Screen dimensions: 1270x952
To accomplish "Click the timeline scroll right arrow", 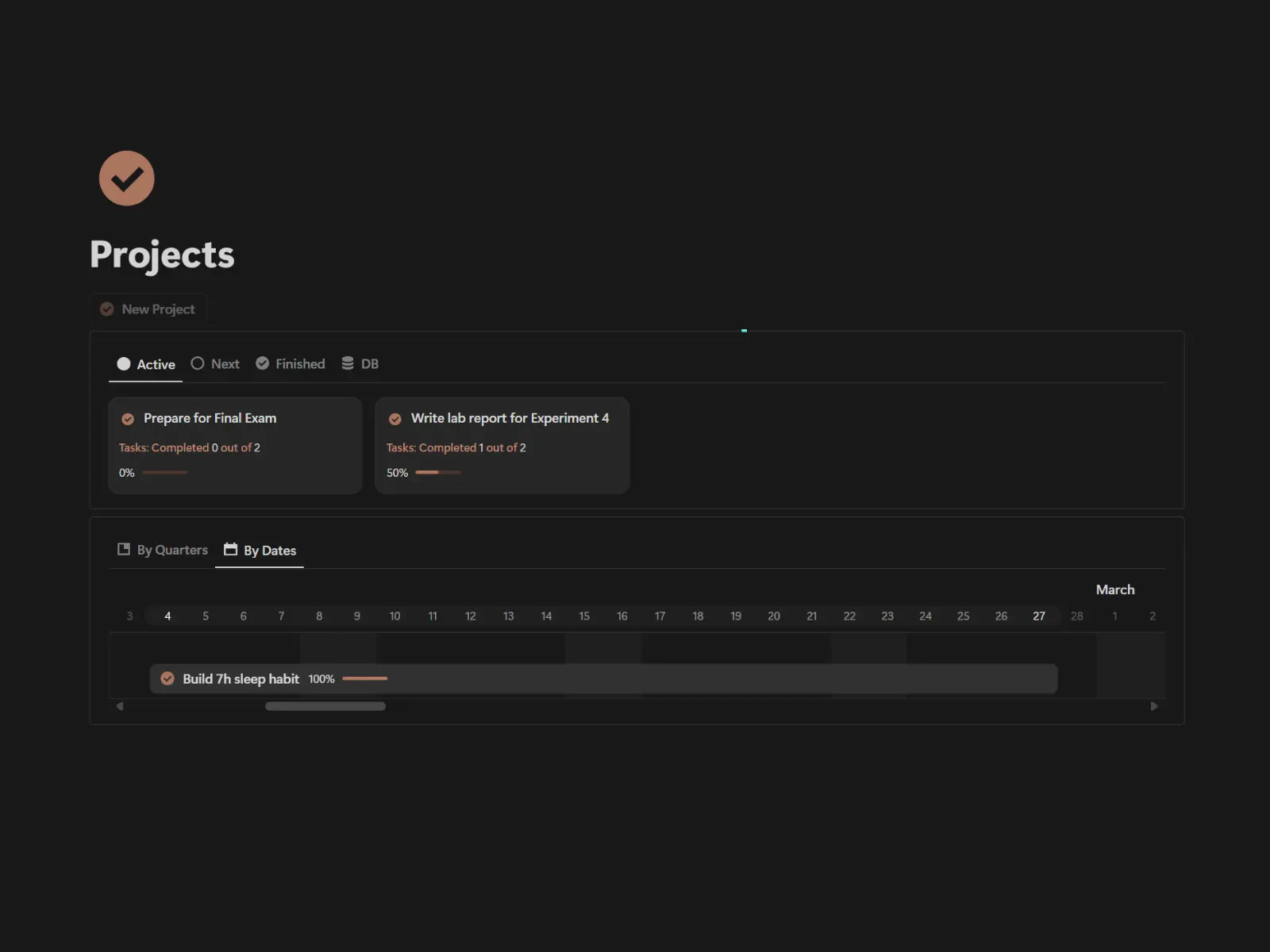I will (x=1154, y=706).
